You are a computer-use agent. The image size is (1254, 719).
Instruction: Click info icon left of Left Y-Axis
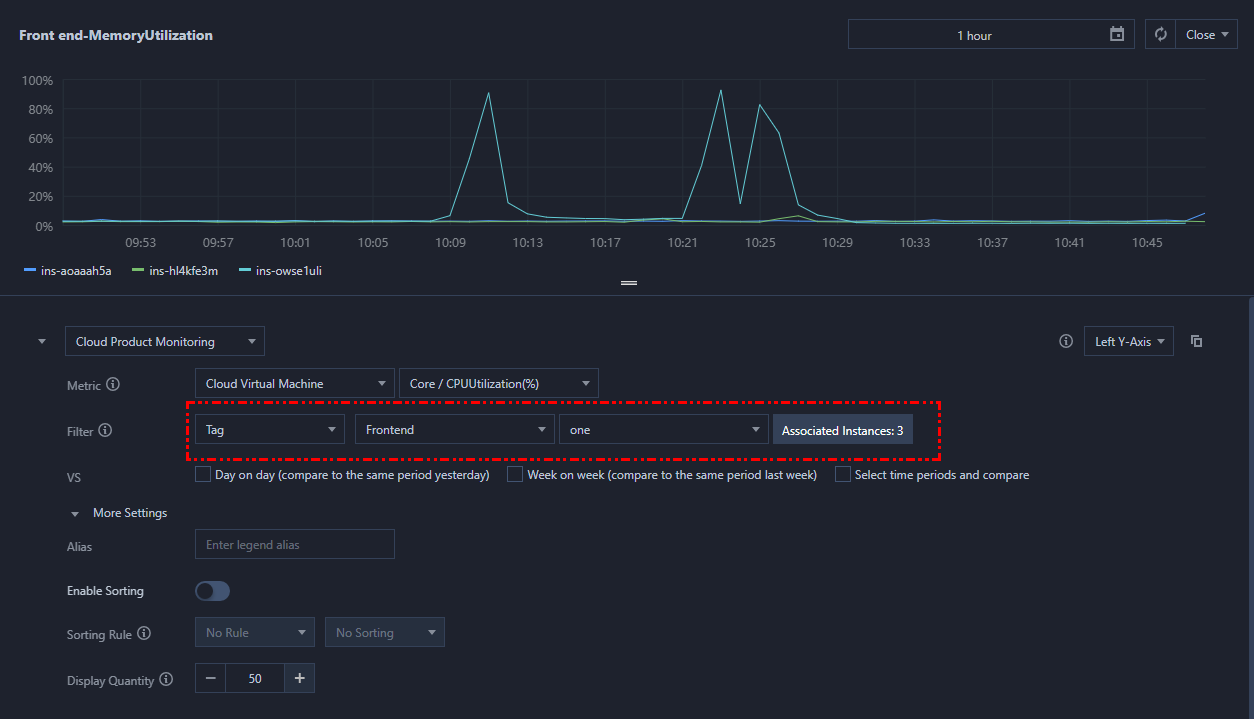point(1066,342)
